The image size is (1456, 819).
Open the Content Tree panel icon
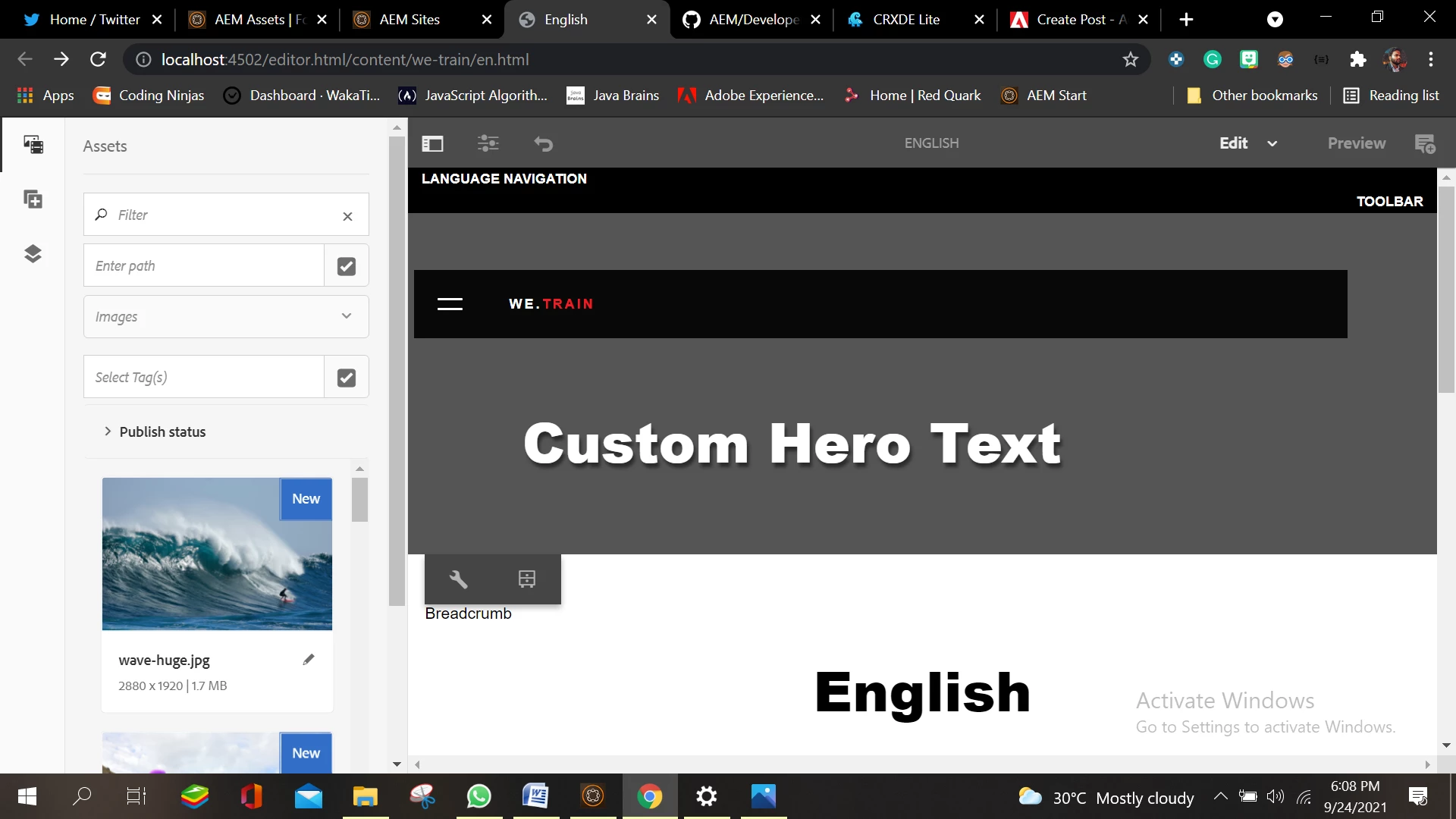[x=33, y=253]
